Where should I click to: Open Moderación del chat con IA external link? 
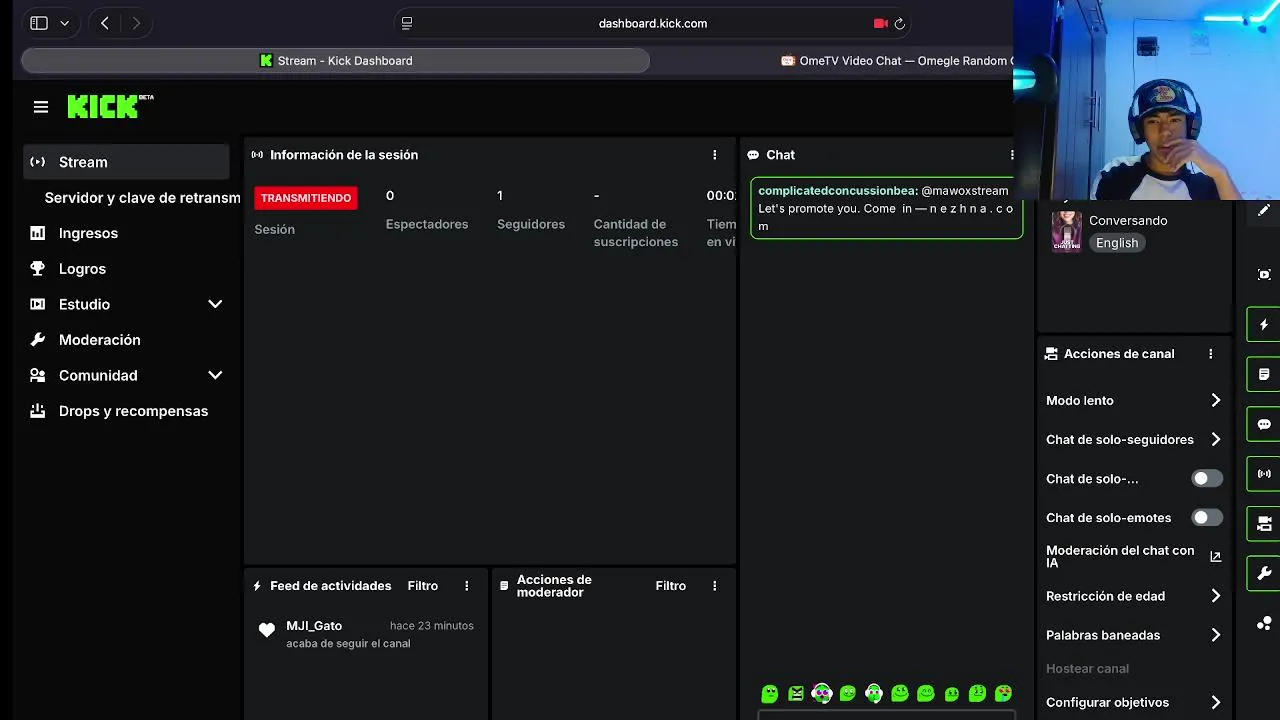pos(1215,557)
